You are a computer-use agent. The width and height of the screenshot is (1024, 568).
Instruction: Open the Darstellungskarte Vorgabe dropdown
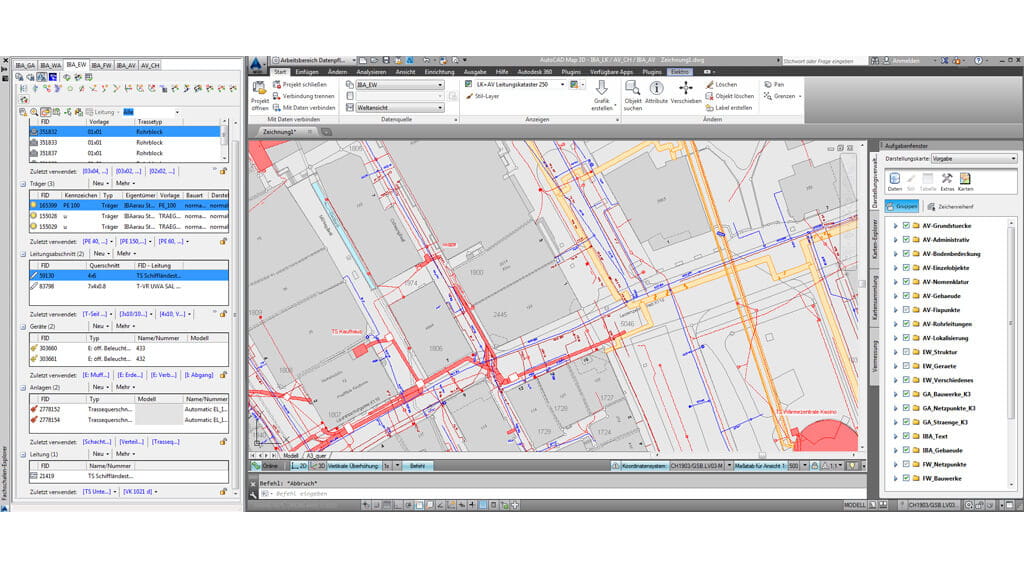point(974,158)
